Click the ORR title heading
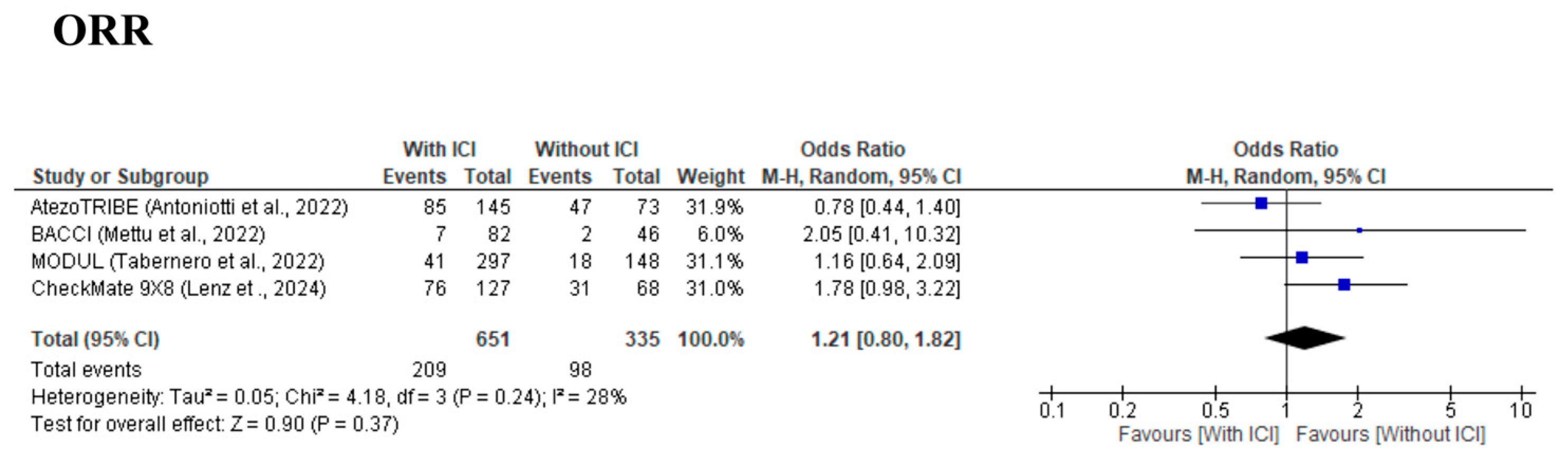 (x=102, y=32)
